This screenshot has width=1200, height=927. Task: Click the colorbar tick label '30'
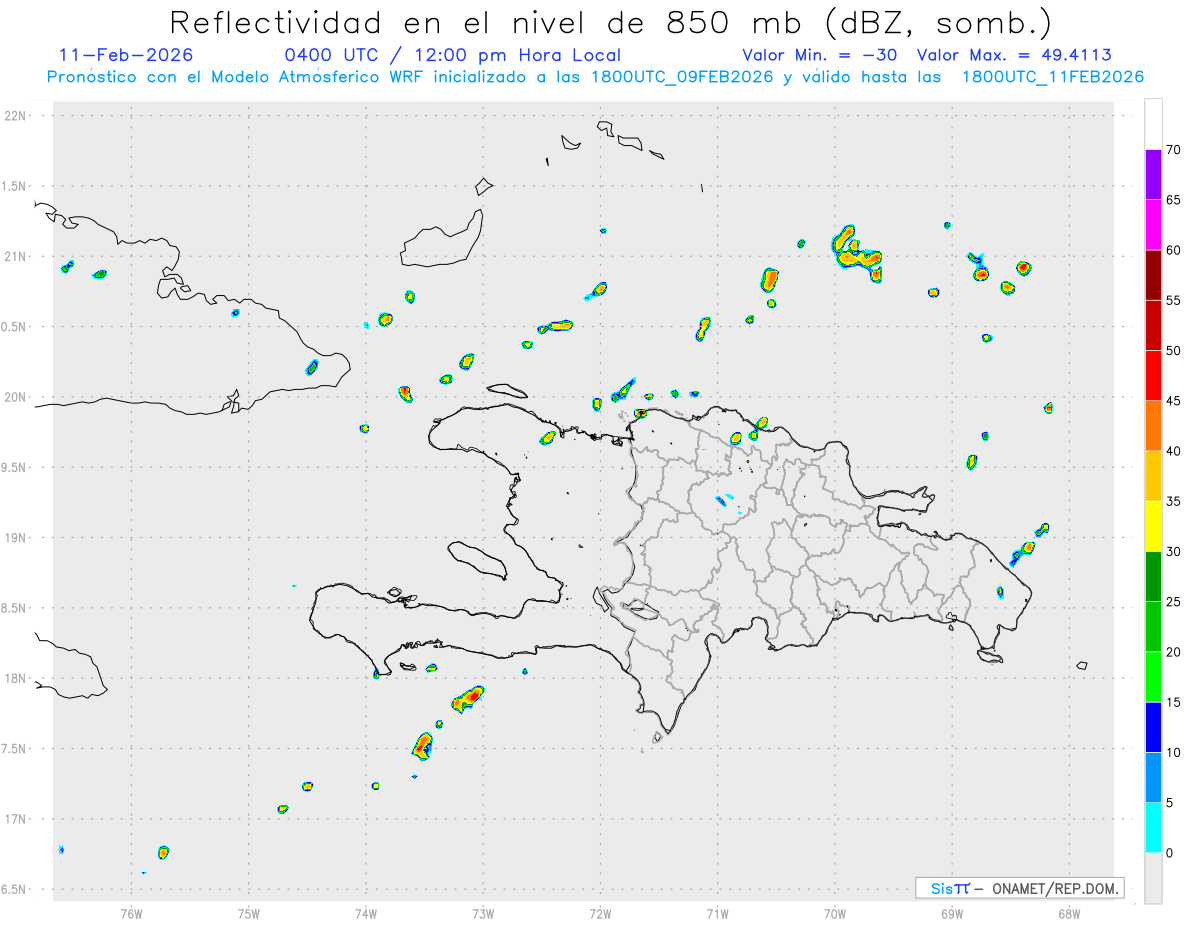click(x=1174, y=552)
